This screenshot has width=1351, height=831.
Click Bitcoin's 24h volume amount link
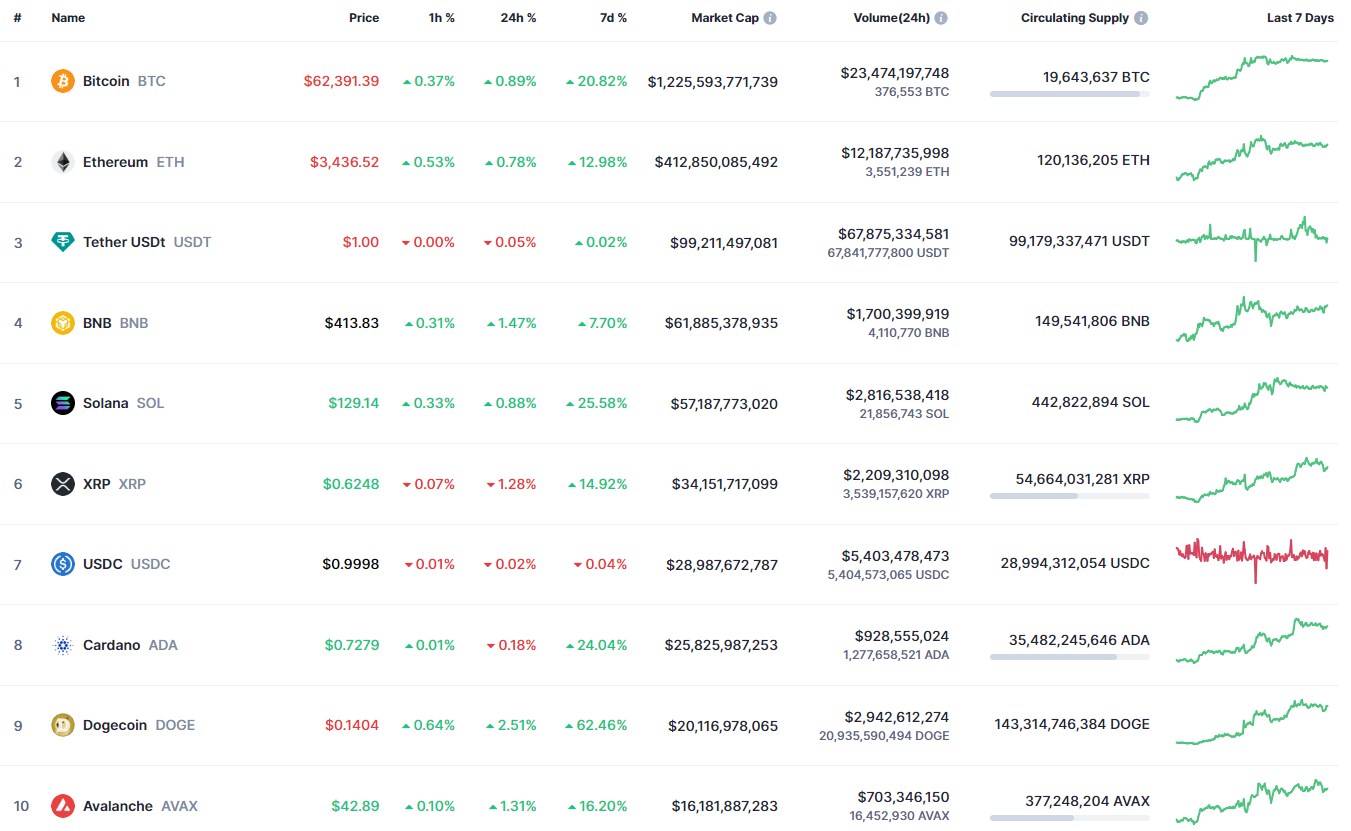tap(895, 73)
